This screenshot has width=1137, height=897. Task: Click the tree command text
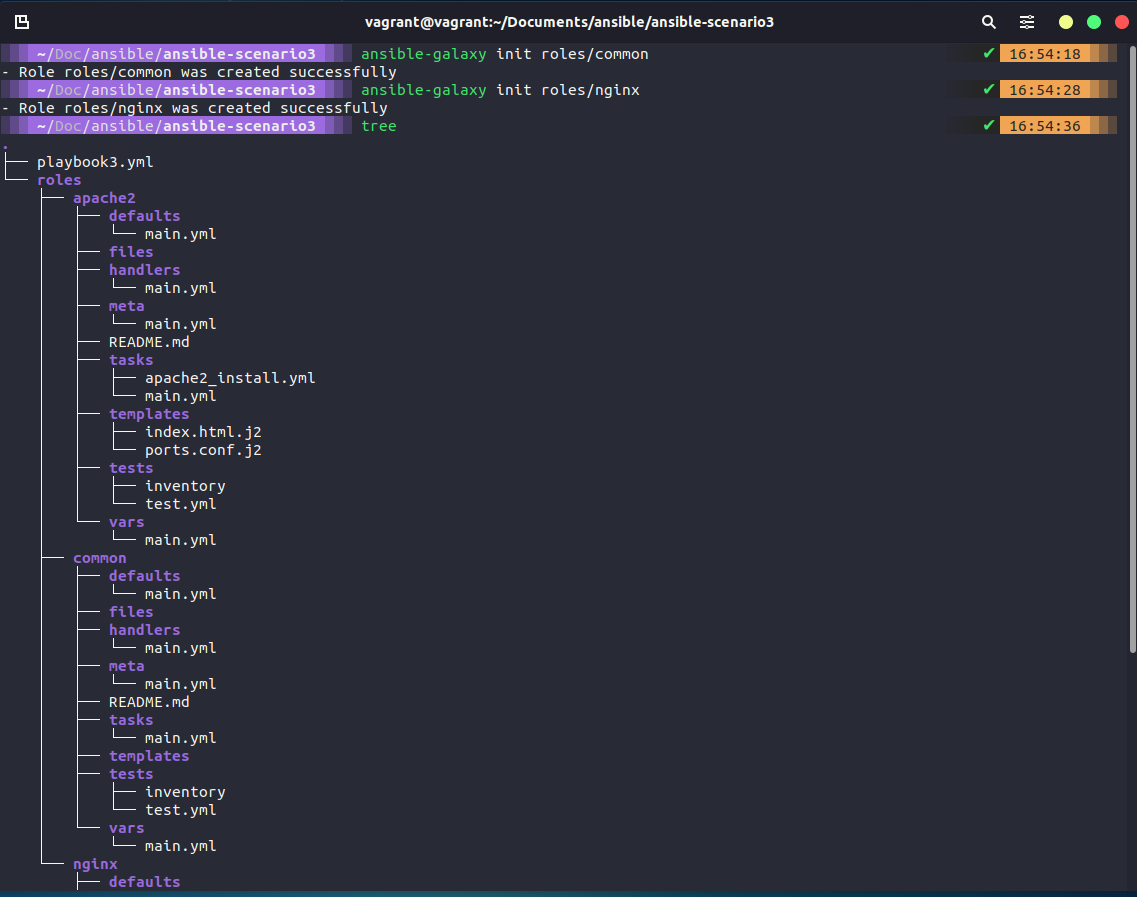[x=378, y=125]
